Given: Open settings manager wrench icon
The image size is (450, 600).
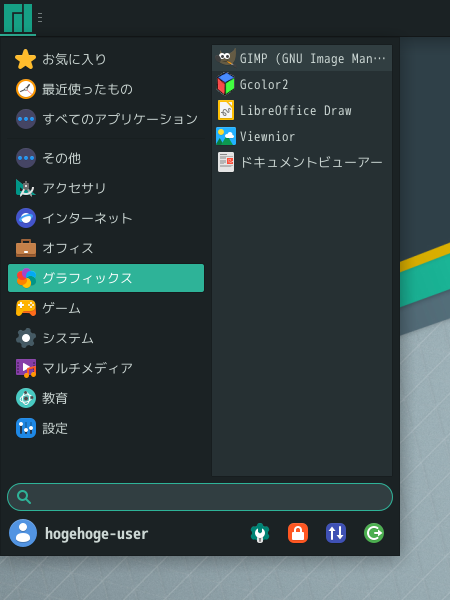Looking at the screenshot, I should click(260, 533).
